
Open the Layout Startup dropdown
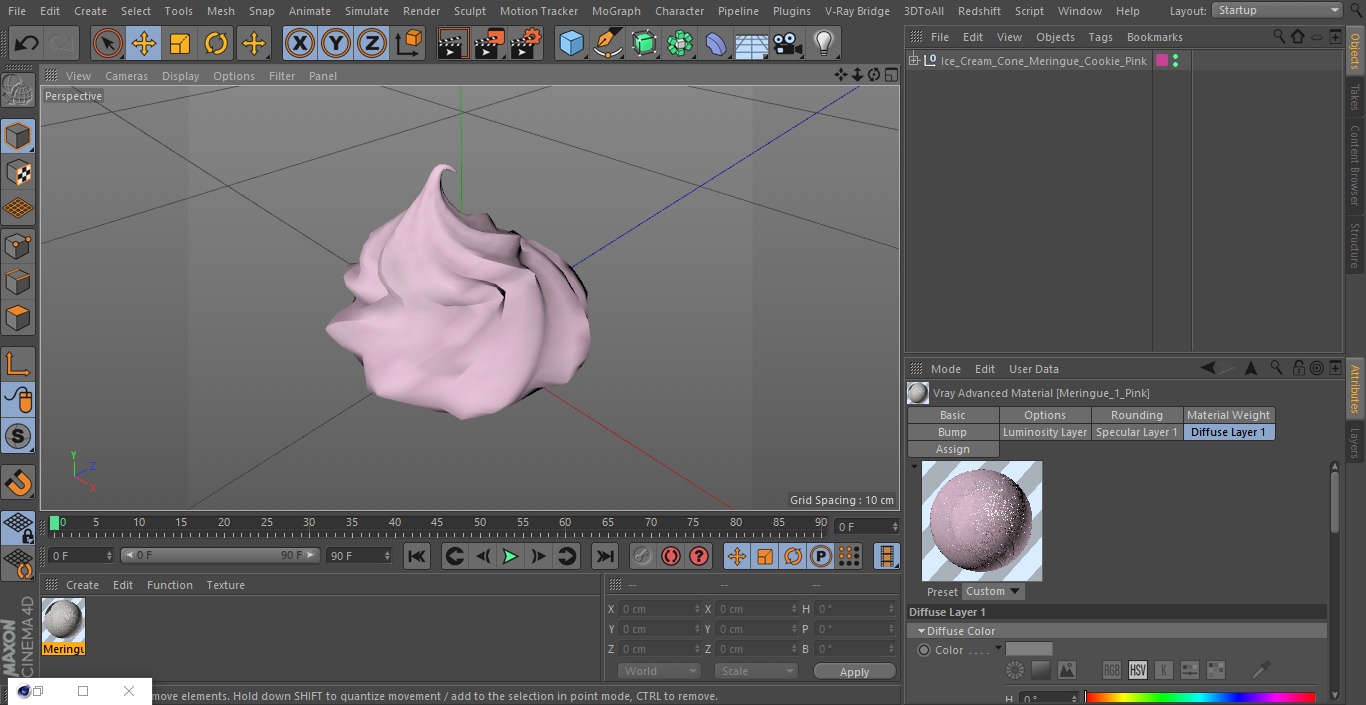(x=1278, y=10)
